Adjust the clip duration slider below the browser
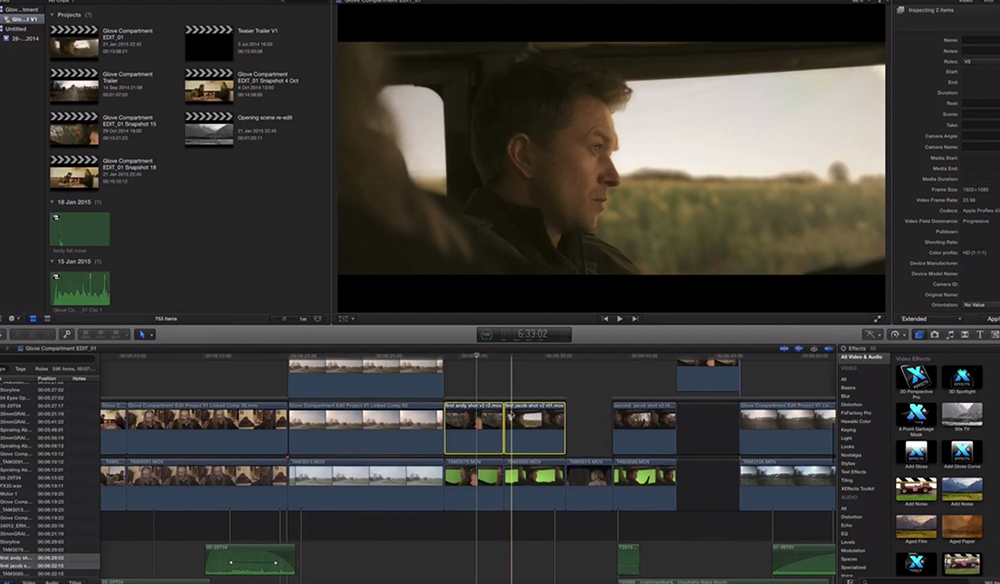The image size is (1000, 584). coord(285,318)
